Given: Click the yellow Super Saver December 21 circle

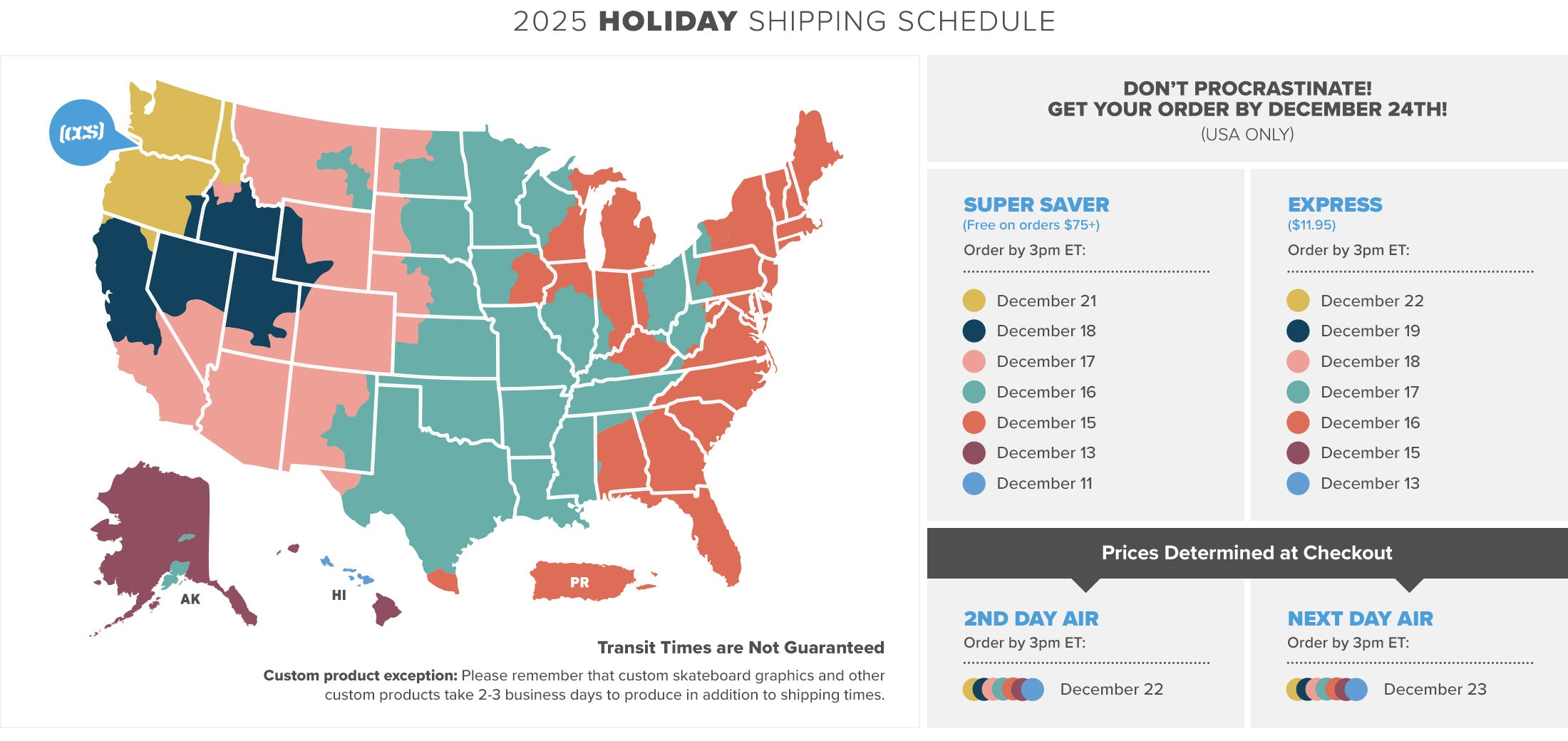Looking at the screenshot, I should (974, 301).
